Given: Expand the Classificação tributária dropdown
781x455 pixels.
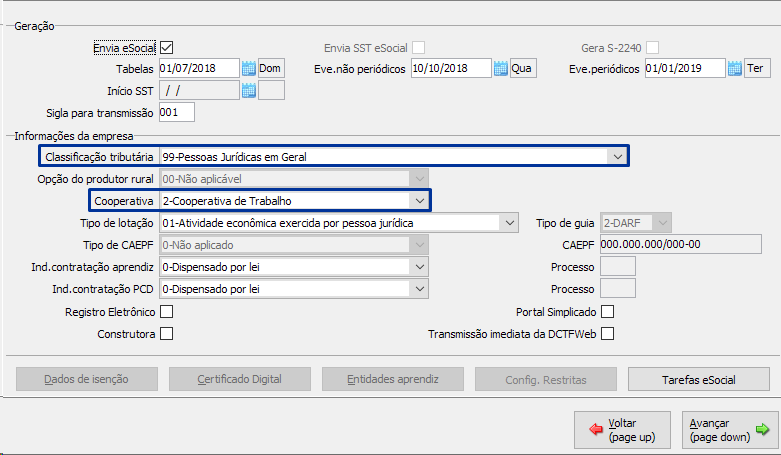Looking at the screenshot, I should pyautogui.click(x=618, y=156).
